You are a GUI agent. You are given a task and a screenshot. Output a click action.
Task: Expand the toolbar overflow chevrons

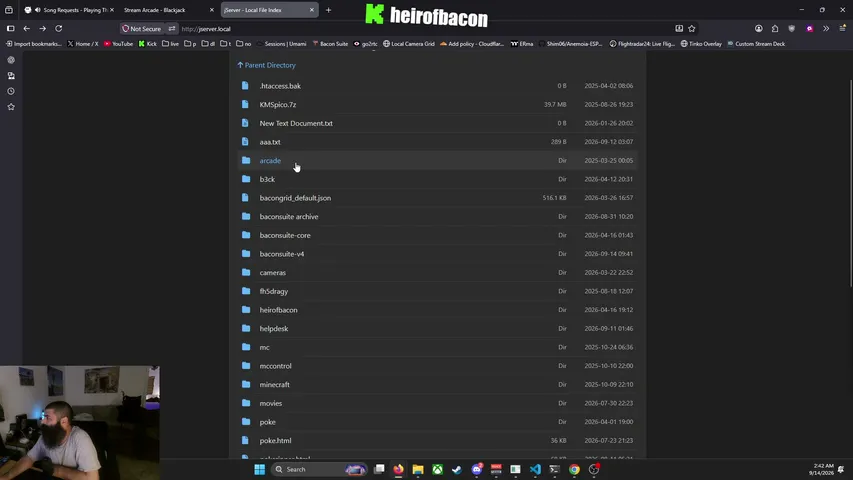pyautogui.click(x=826, y=28)
